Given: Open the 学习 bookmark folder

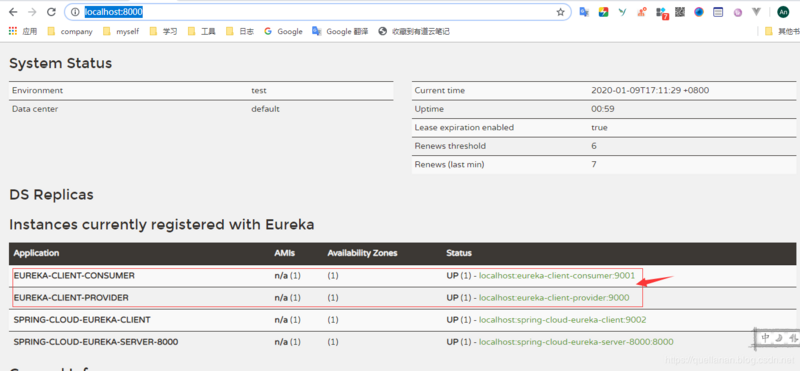Looking at the screenshot, I should coord(163,32).
